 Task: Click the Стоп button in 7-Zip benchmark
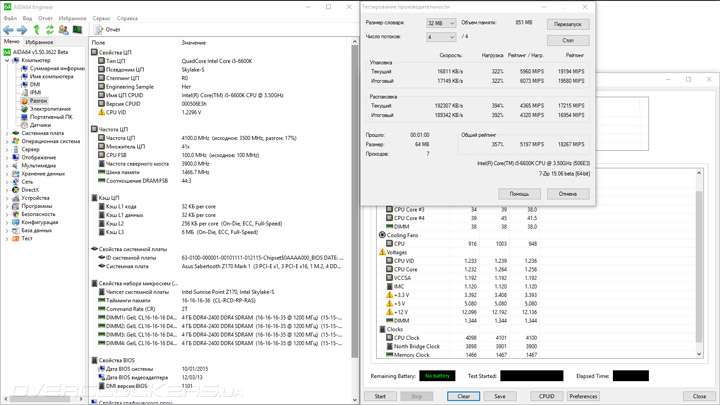pyautogui.click(x=568, y=40)
